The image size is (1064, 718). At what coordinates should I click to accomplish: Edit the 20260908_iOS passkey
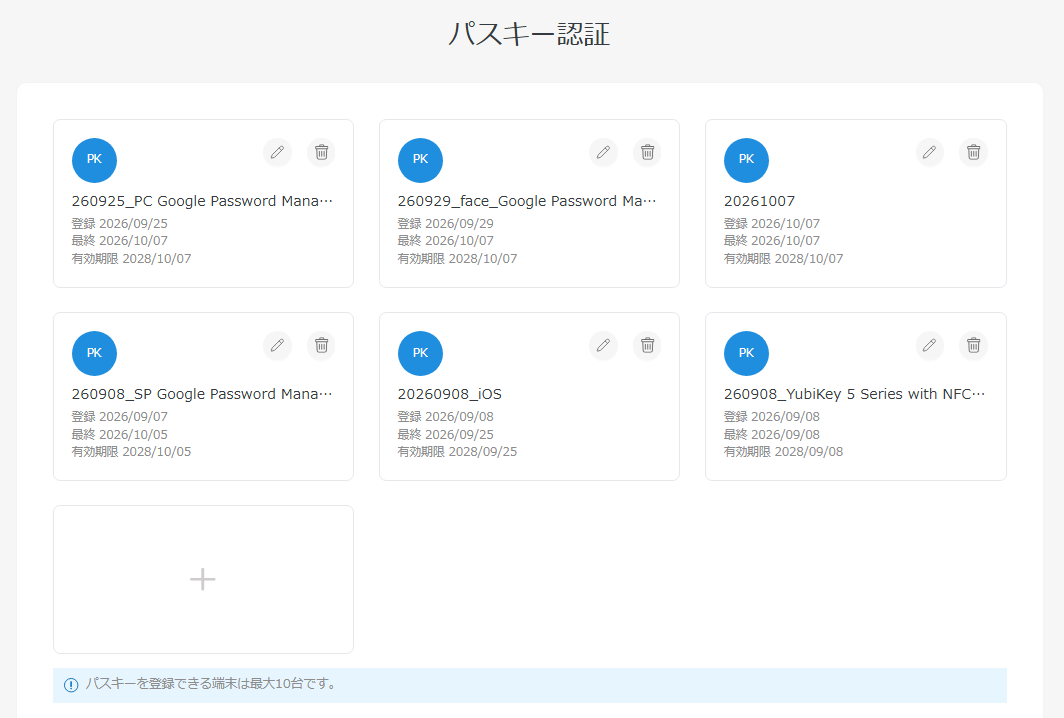[x=603, y=345]
